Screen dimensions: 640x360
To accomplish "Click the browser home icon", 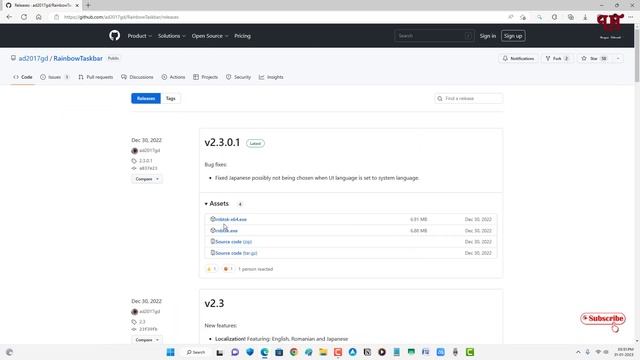I will click(39, 17).
